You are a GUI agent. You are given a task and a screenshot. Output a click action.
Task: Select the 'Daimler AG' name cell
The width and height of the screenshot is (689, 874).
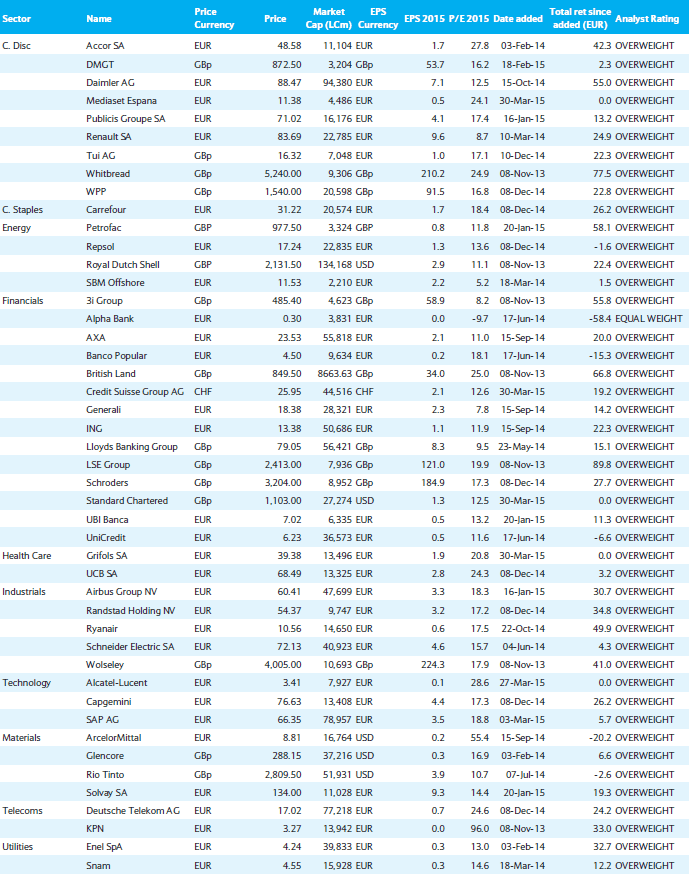[x=110, y=82]
